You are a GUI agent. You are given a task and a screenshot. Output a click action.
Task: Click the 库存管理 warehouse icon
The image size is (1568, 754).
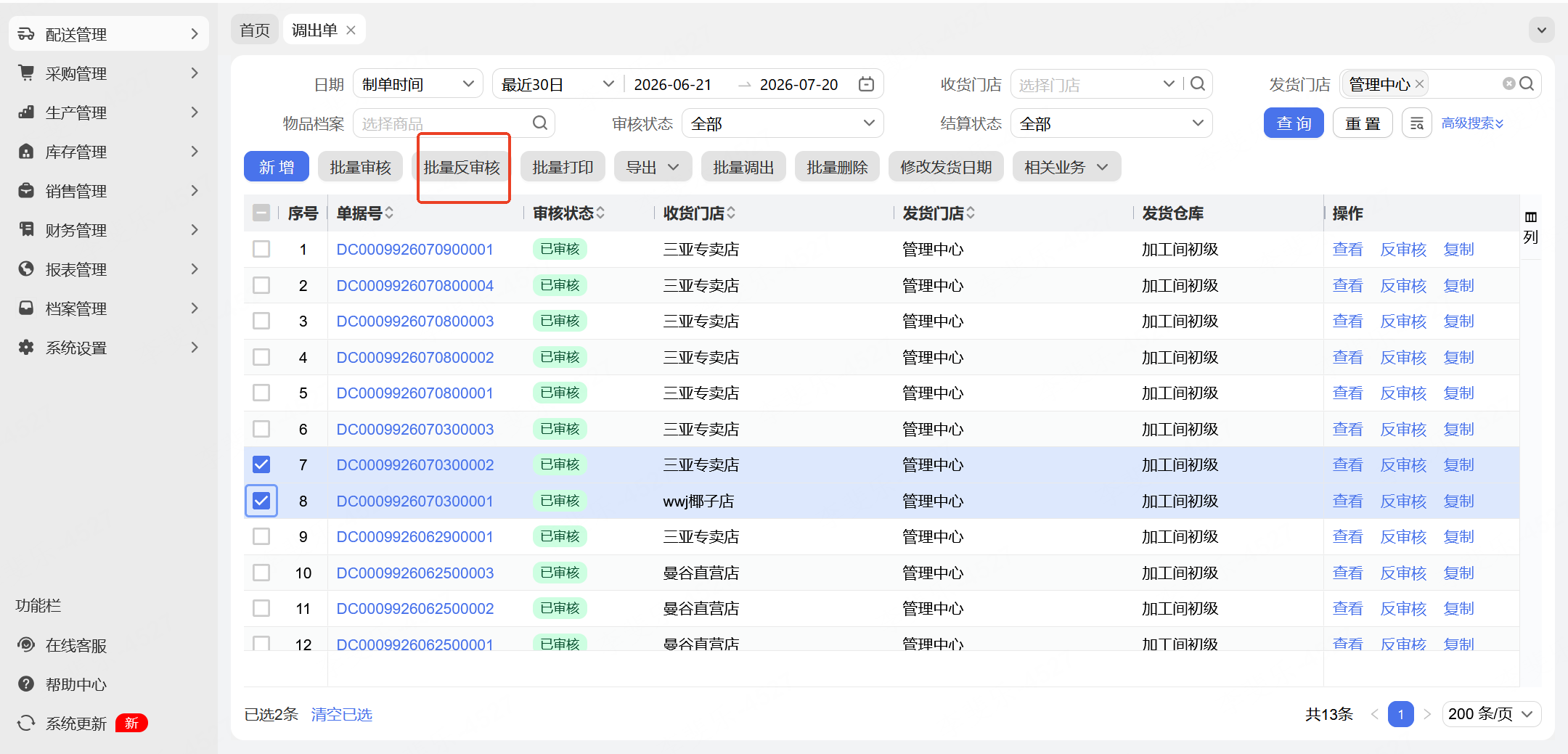click(x=26, y=152)
